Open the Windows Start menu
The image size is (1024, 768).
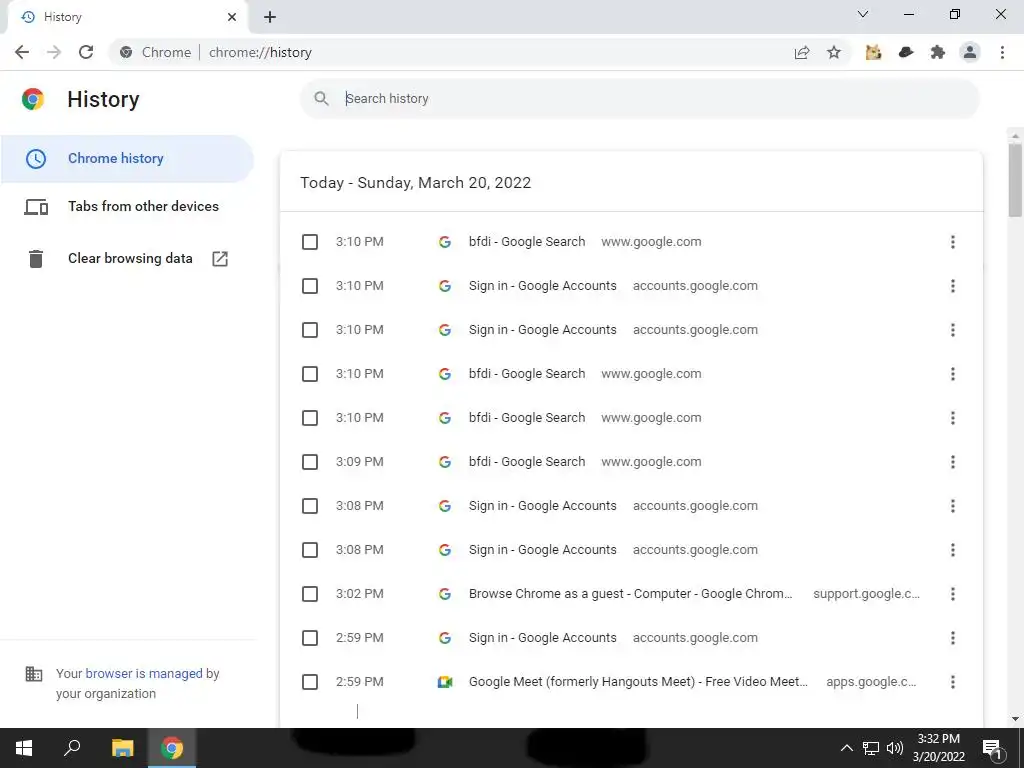click(24, 748)
